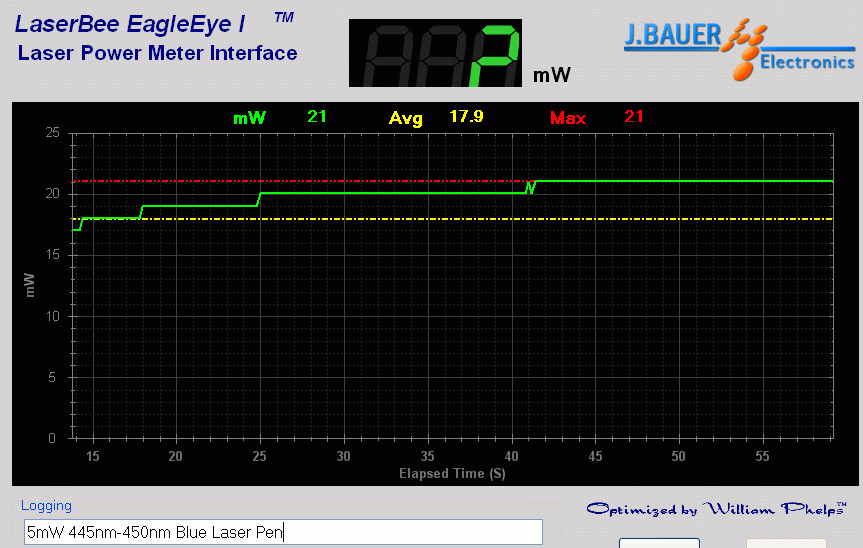Screen dimensions: 863x548
Task: Click the 40 label on the time axis
Action: click(x=511, y=456)
